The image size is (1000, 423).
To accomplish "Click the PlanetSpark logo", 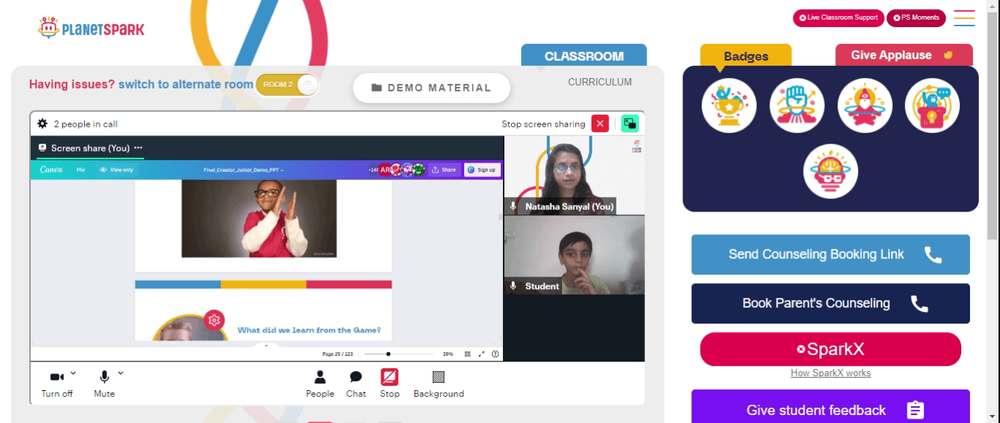I will [x=91, y=28].
